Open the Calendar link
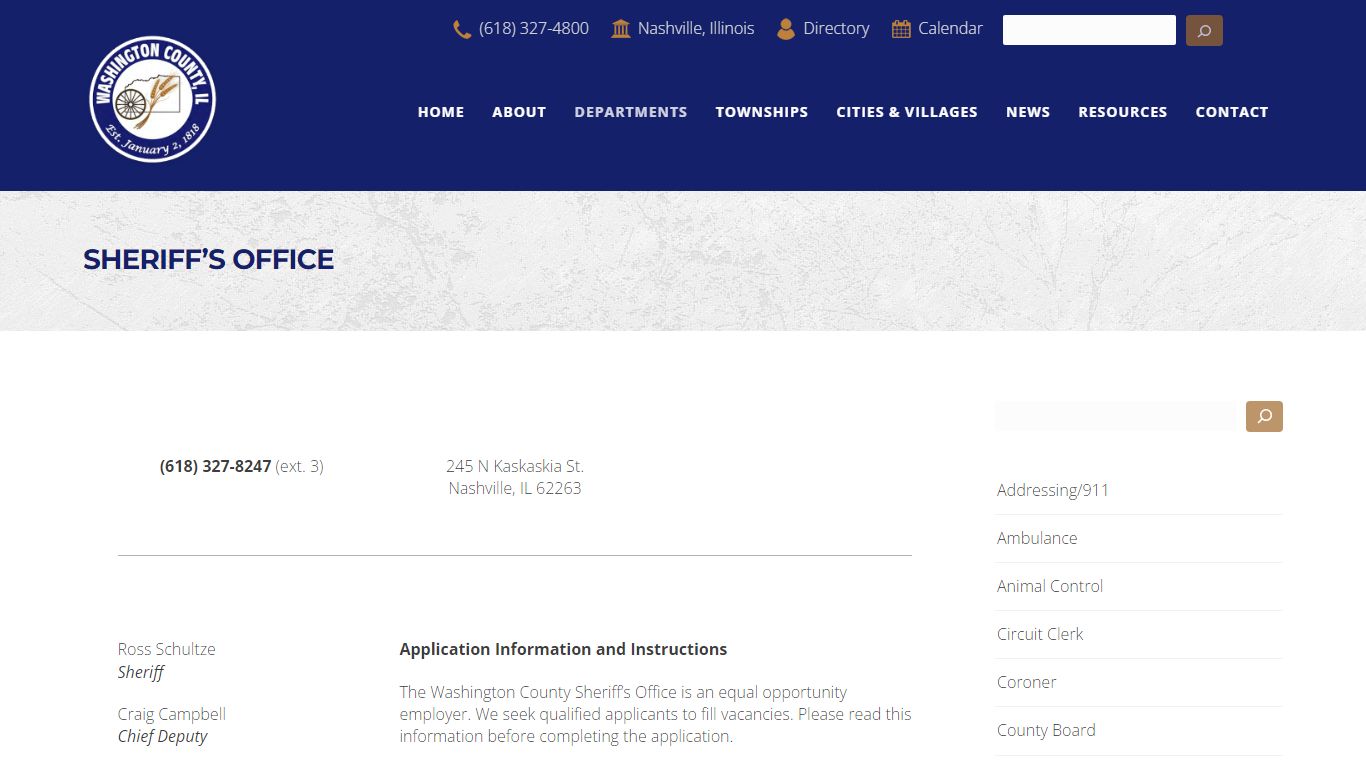 tap(950, 29)
